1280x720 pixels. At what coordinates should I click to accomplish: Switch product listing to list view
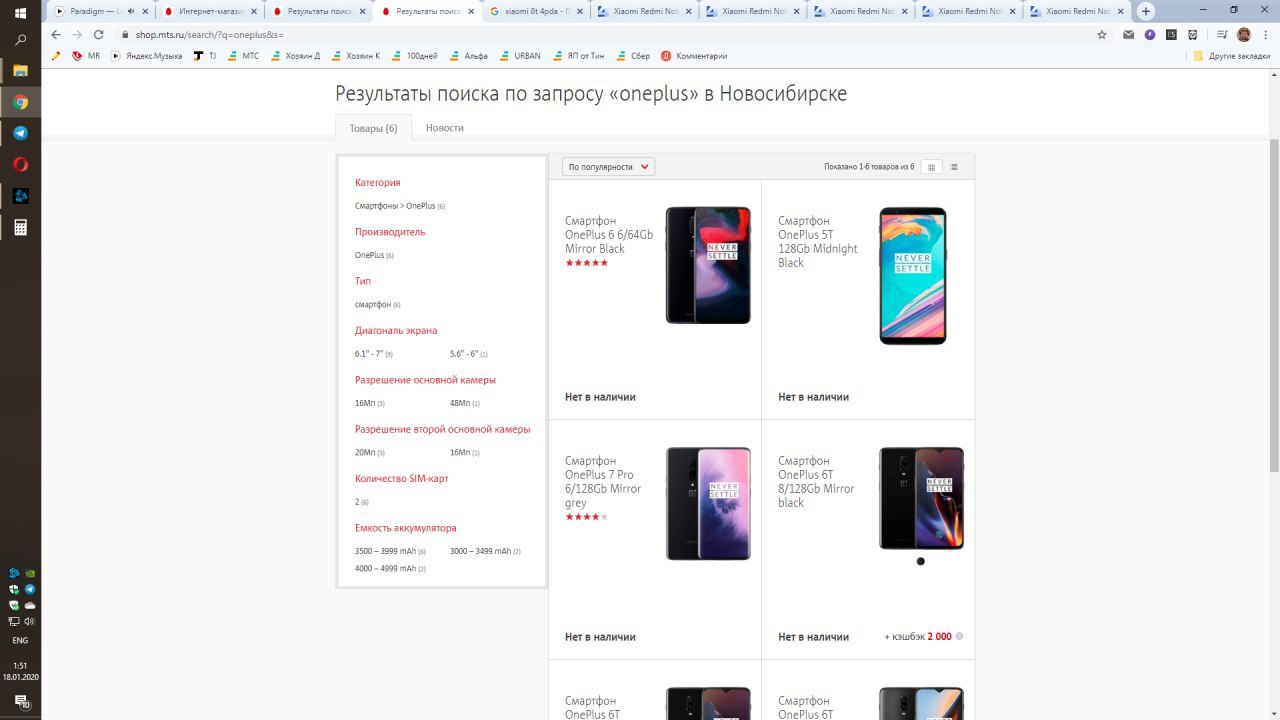[x=954, y=167]
